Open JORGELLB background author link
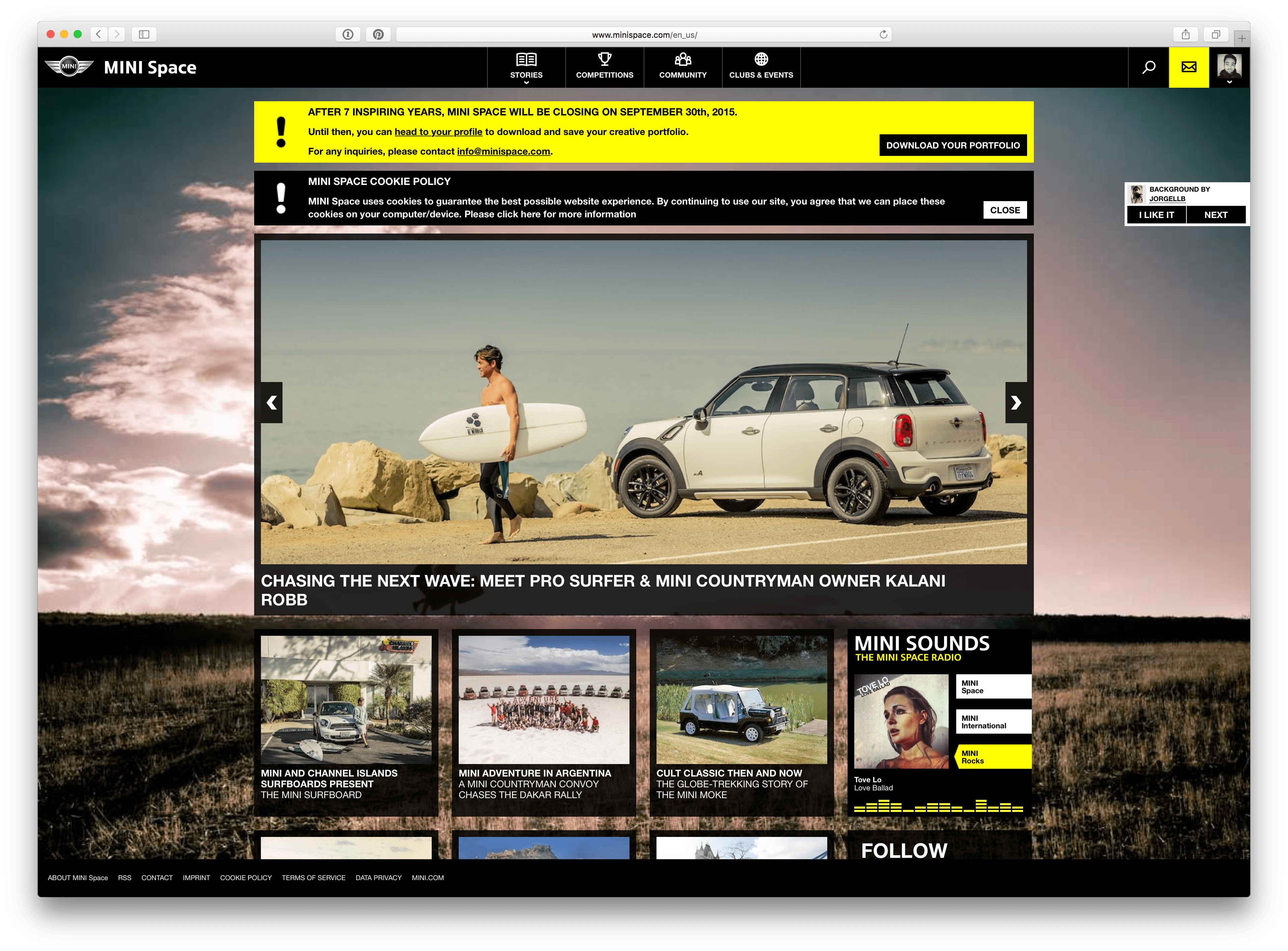 click(1167, 199)
